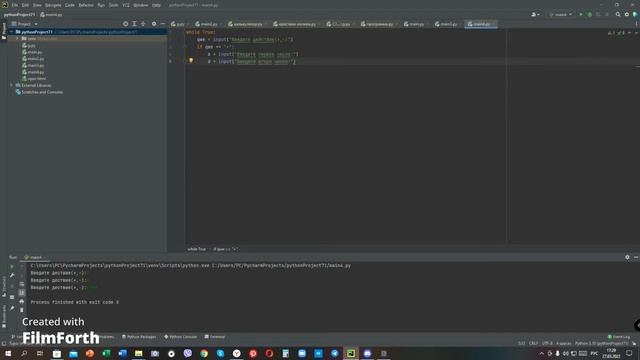The height and width of the screenshot is (360, 640).
Task: Open the Refactor menu
Action: tap(86, 5)
